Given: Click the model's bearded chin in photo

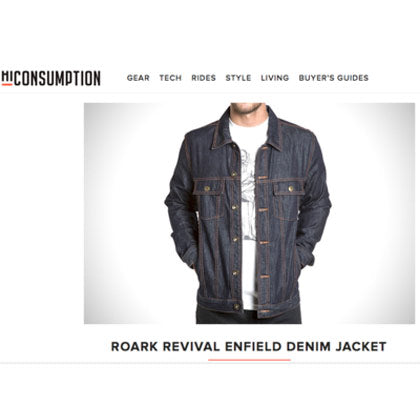Looking at the screenshot, I should click(247, 109).
